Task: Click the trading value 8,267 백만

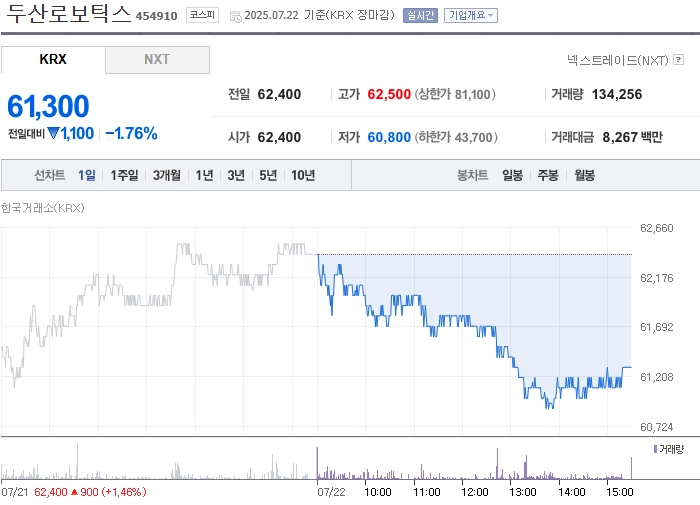Action: [x=633, y=137]
